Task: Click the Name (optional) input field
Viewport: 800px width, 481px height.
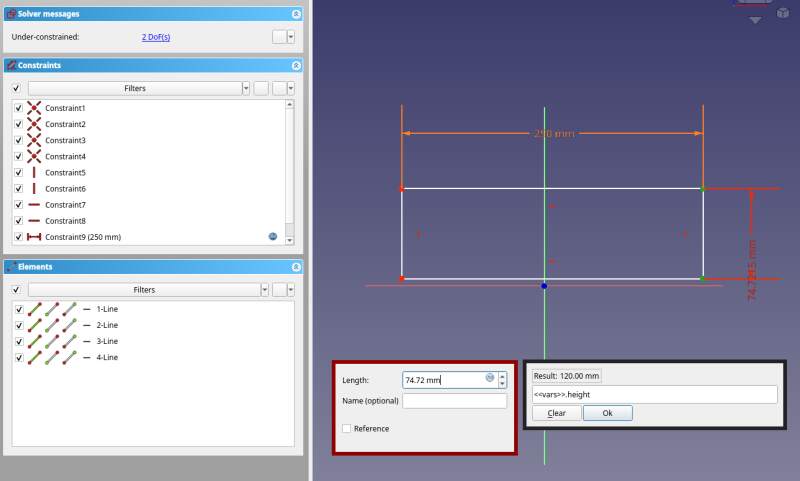Action: 455,401
